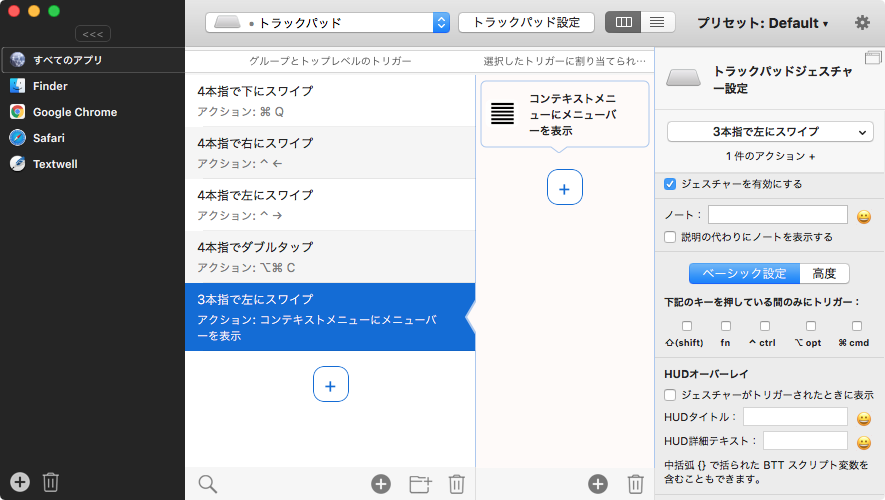Delete the selected trigger with the trash icon
885x500 pixels.
tap(457, 484)
